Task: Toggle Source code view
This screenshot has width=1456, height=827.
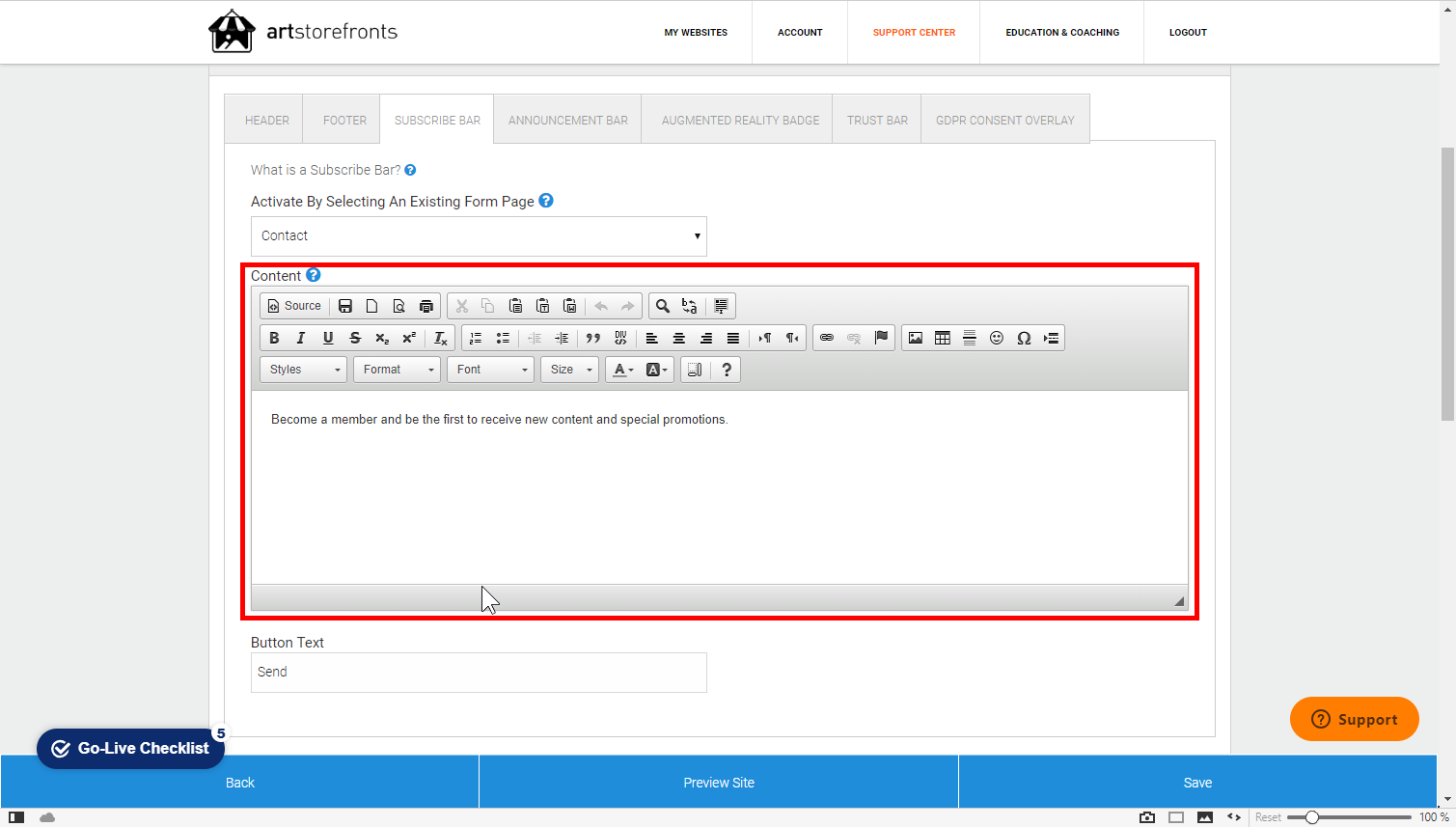Action: pos(294,306)
